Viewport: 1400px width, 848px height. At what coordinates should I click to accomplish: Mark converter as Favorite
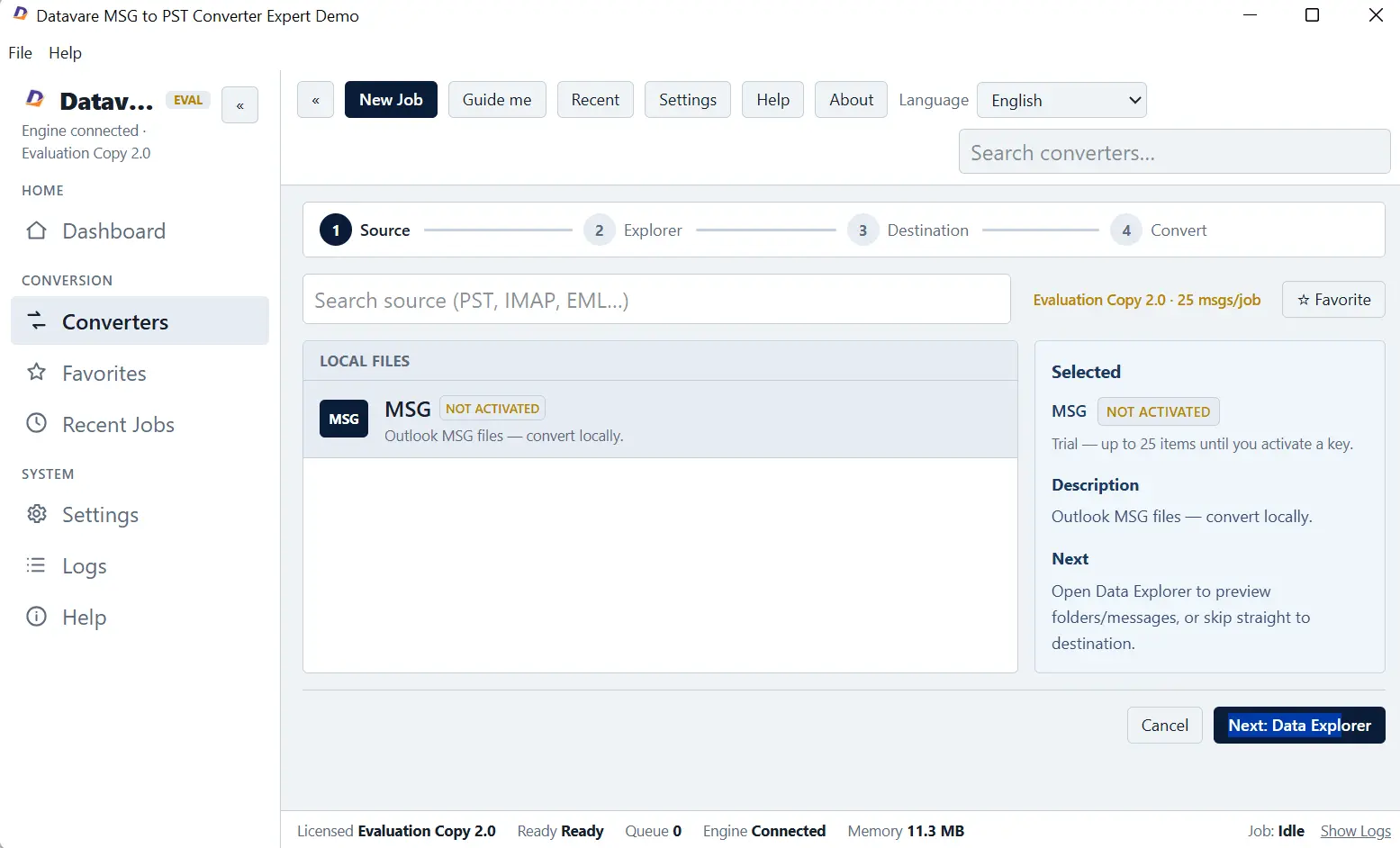[x=1333, y=300]
